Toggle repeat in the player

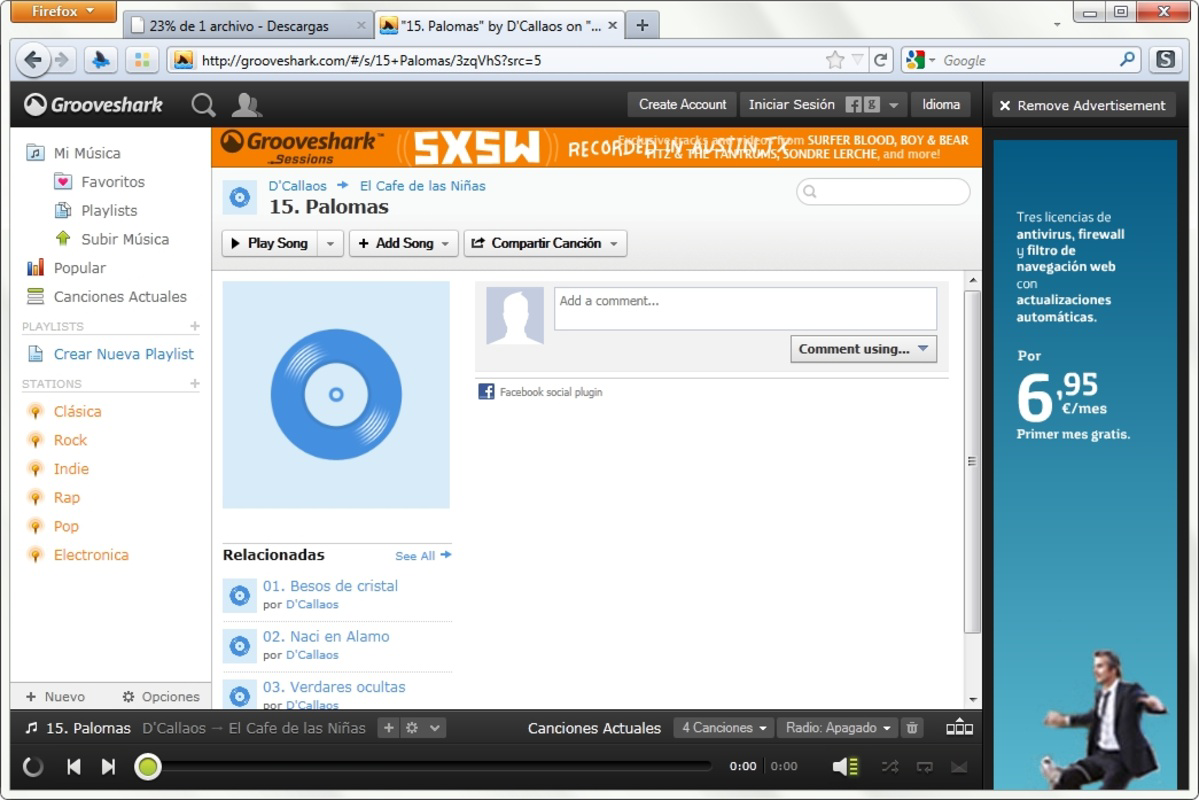coord(924,766)
